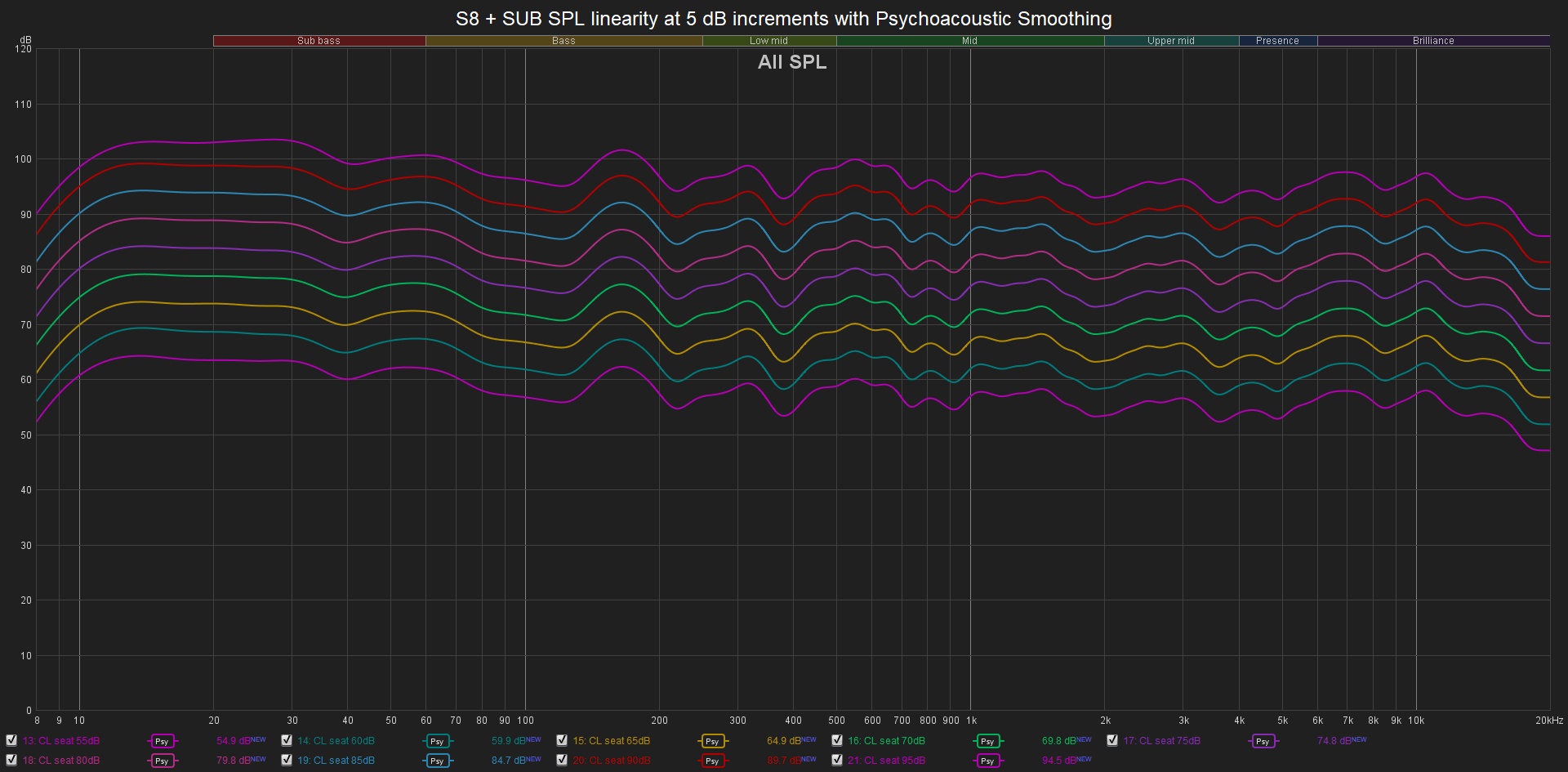Click the 54.9 dB legend value
This screenshot has height=772, width=1568.
coord(234,741)
